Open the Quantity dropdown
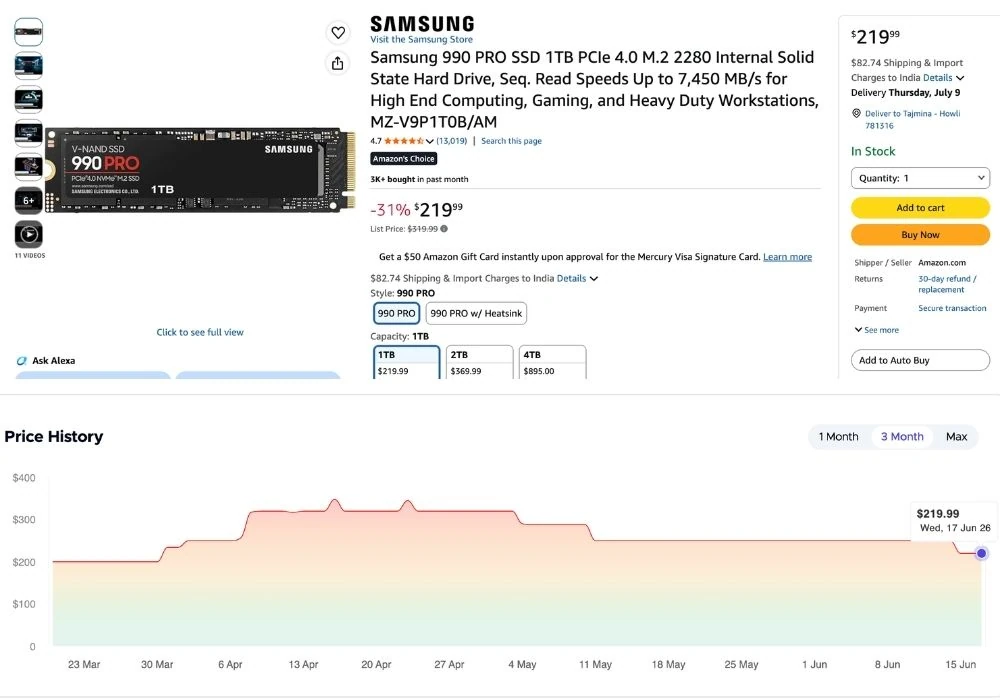This screenshot has width=1000, height=700. pyautogui.click(x=920, y=178)
